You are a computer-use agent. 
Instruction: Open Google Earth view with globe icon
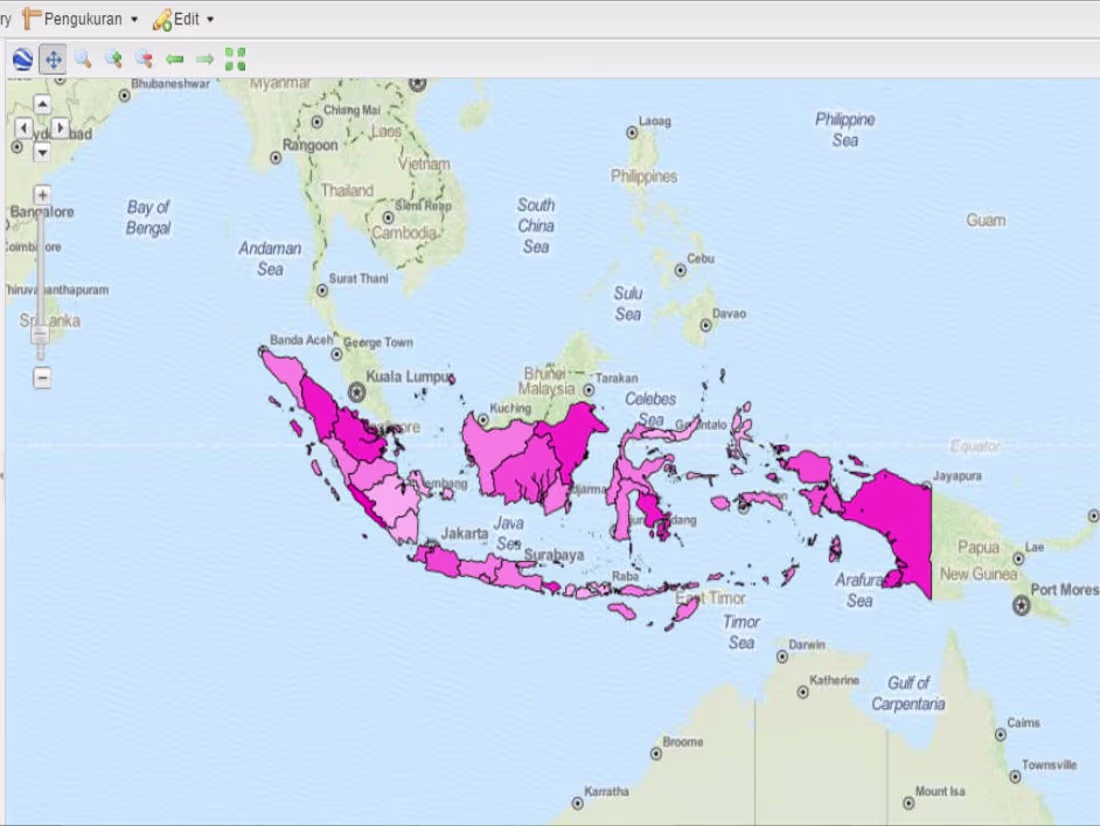coord(22,58)
